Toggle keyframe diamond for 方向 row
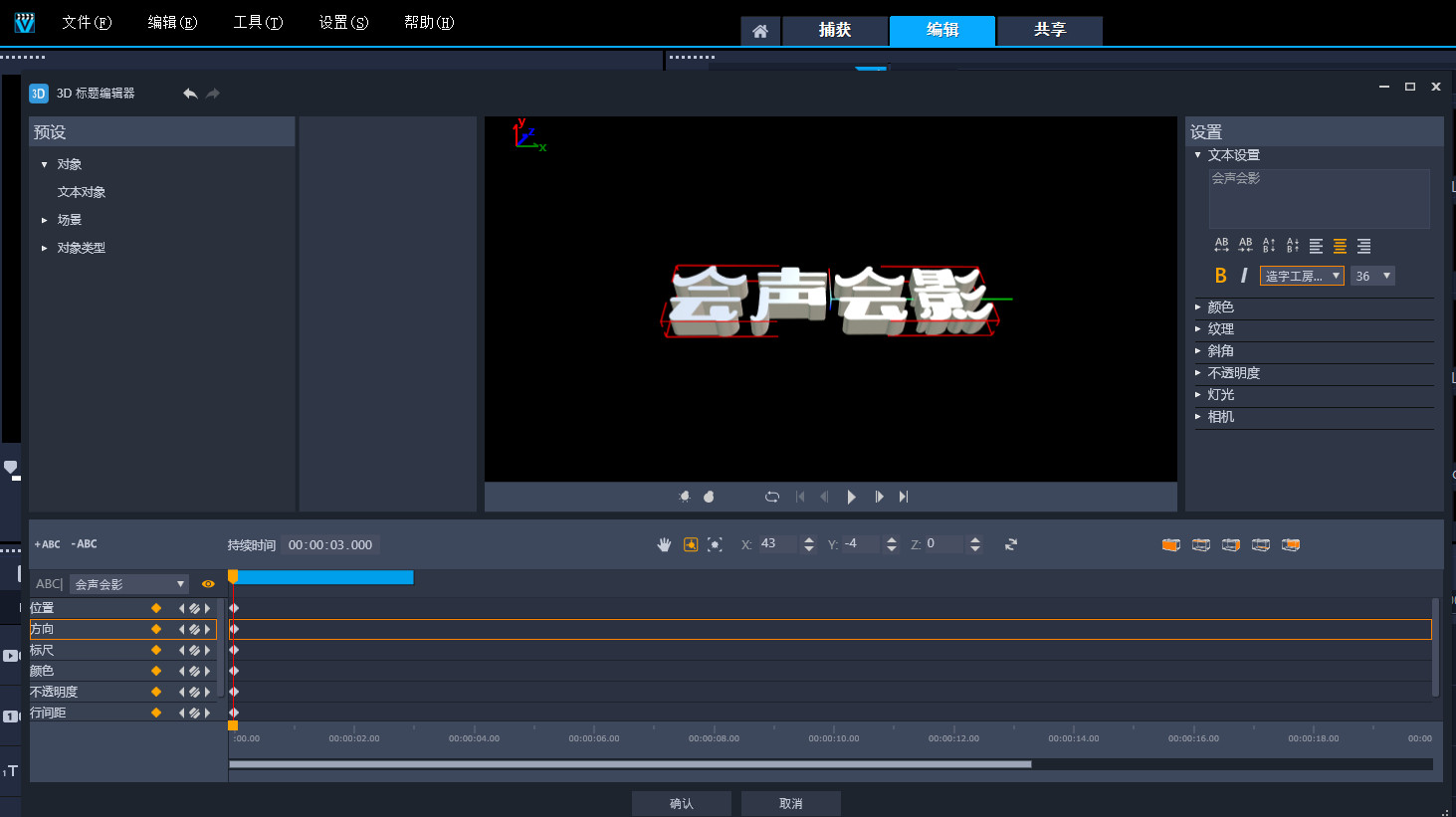The image size is (1456, 817). point(156,629)
